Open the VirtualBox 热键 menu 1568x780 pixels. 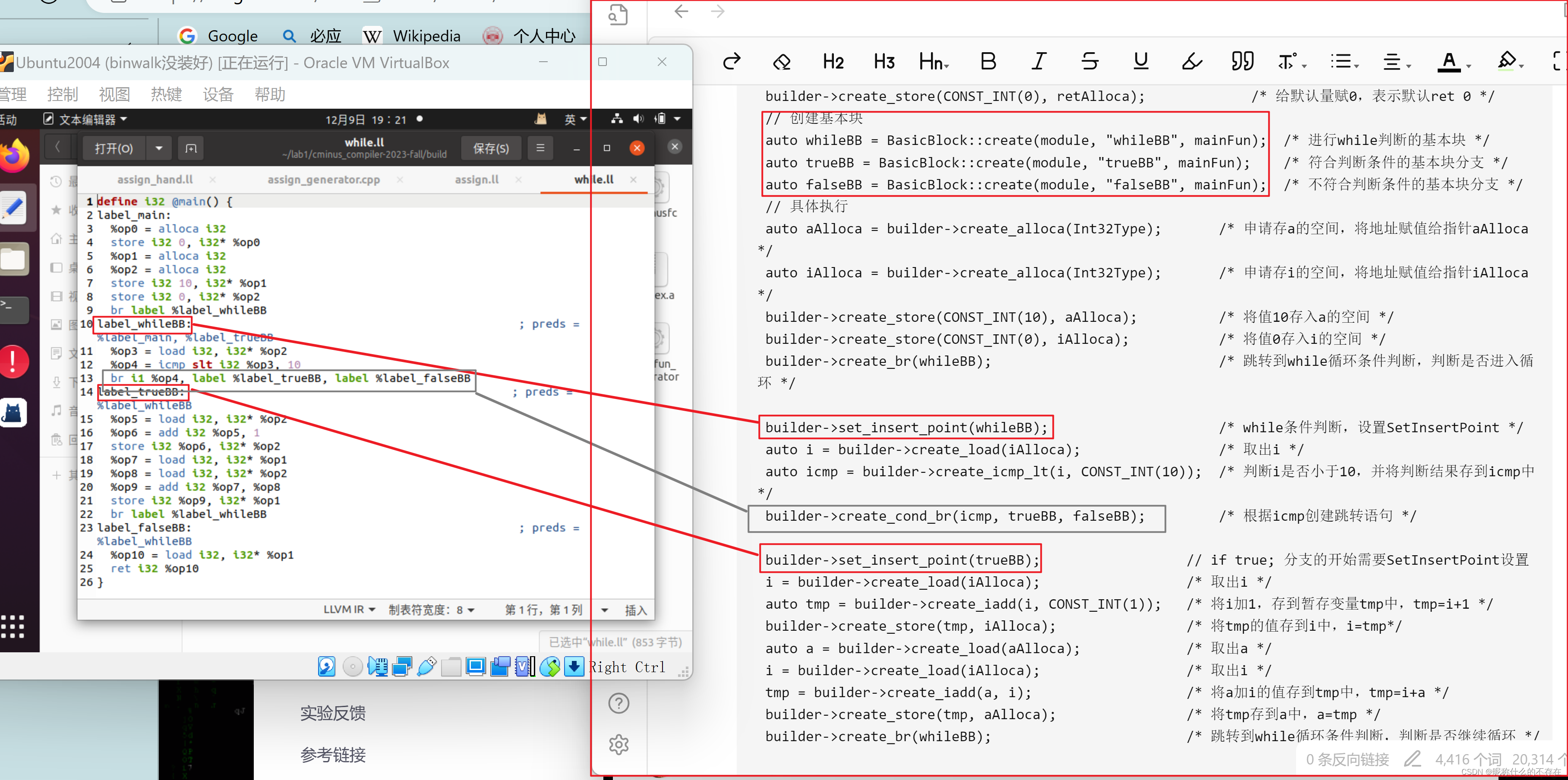pos(166,94)
